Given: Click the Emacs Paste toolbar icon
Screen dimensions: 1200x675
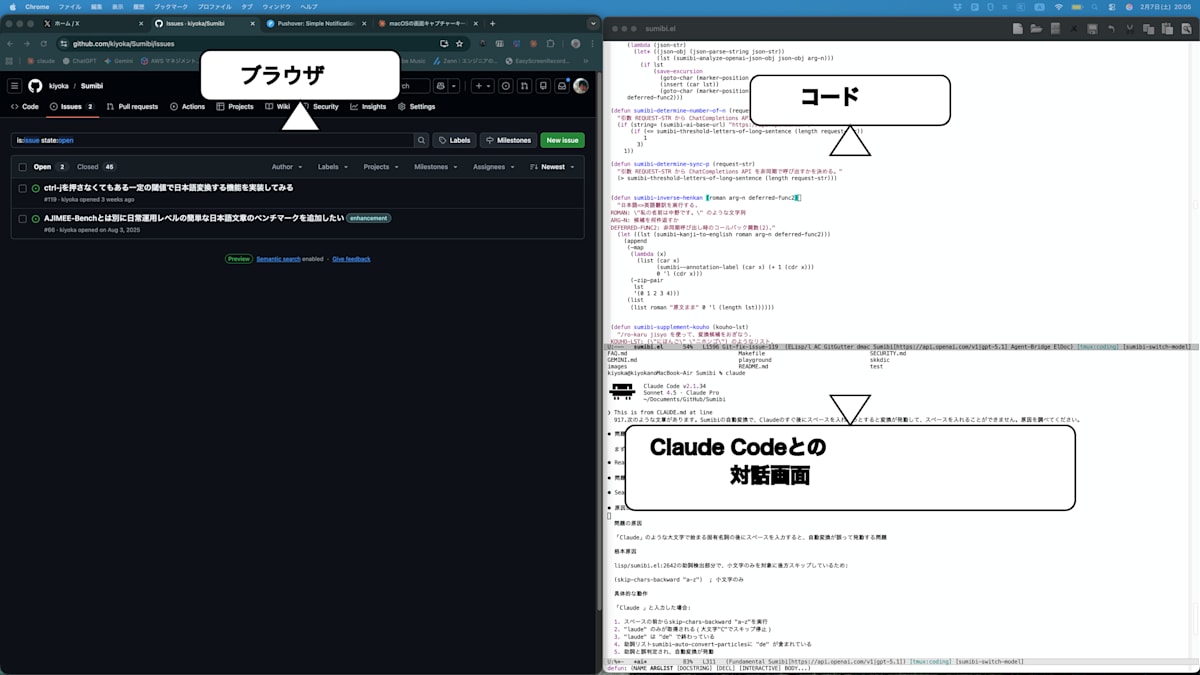Looking at the screenshot, I should coord(1167,29).
